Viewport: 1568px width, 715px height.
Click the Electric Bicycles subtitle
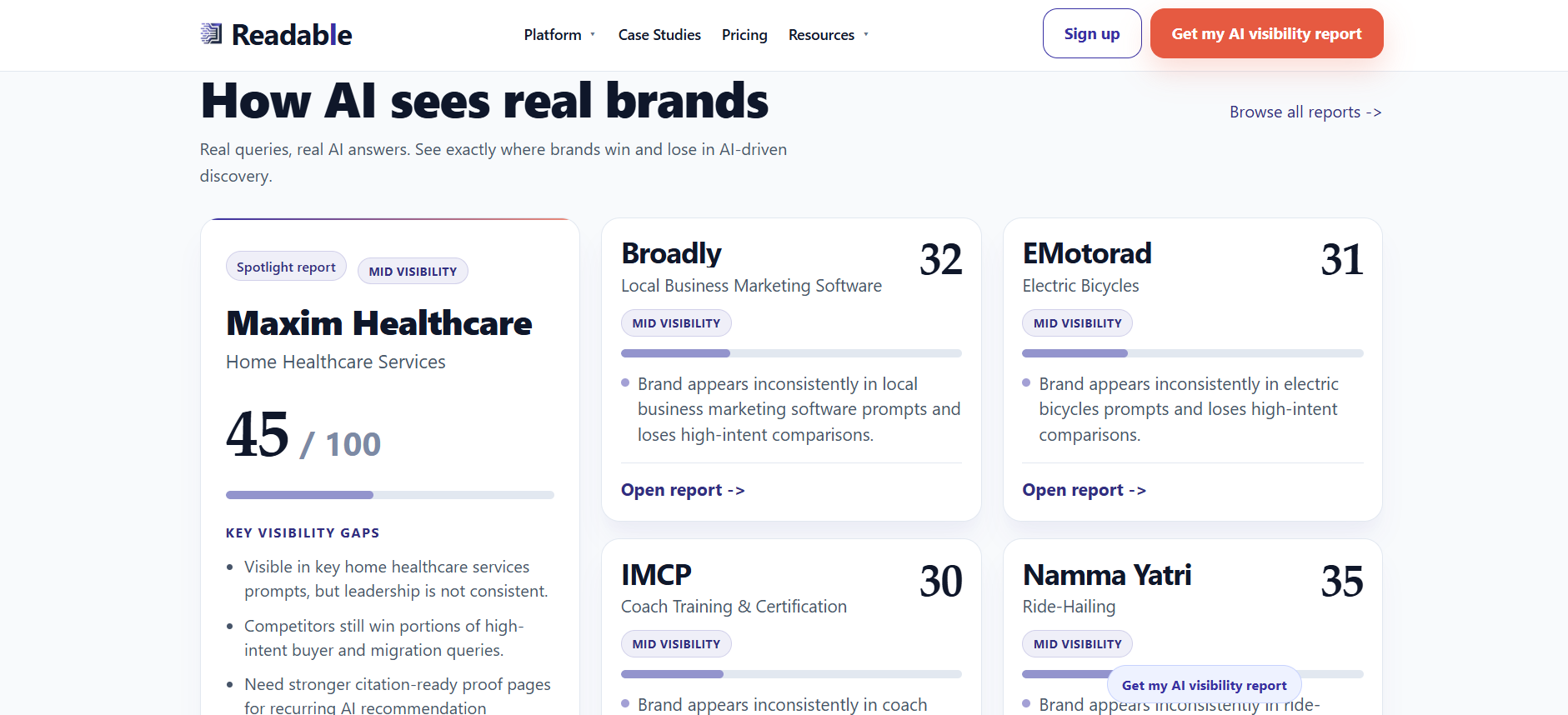(x=1080, y=286)
